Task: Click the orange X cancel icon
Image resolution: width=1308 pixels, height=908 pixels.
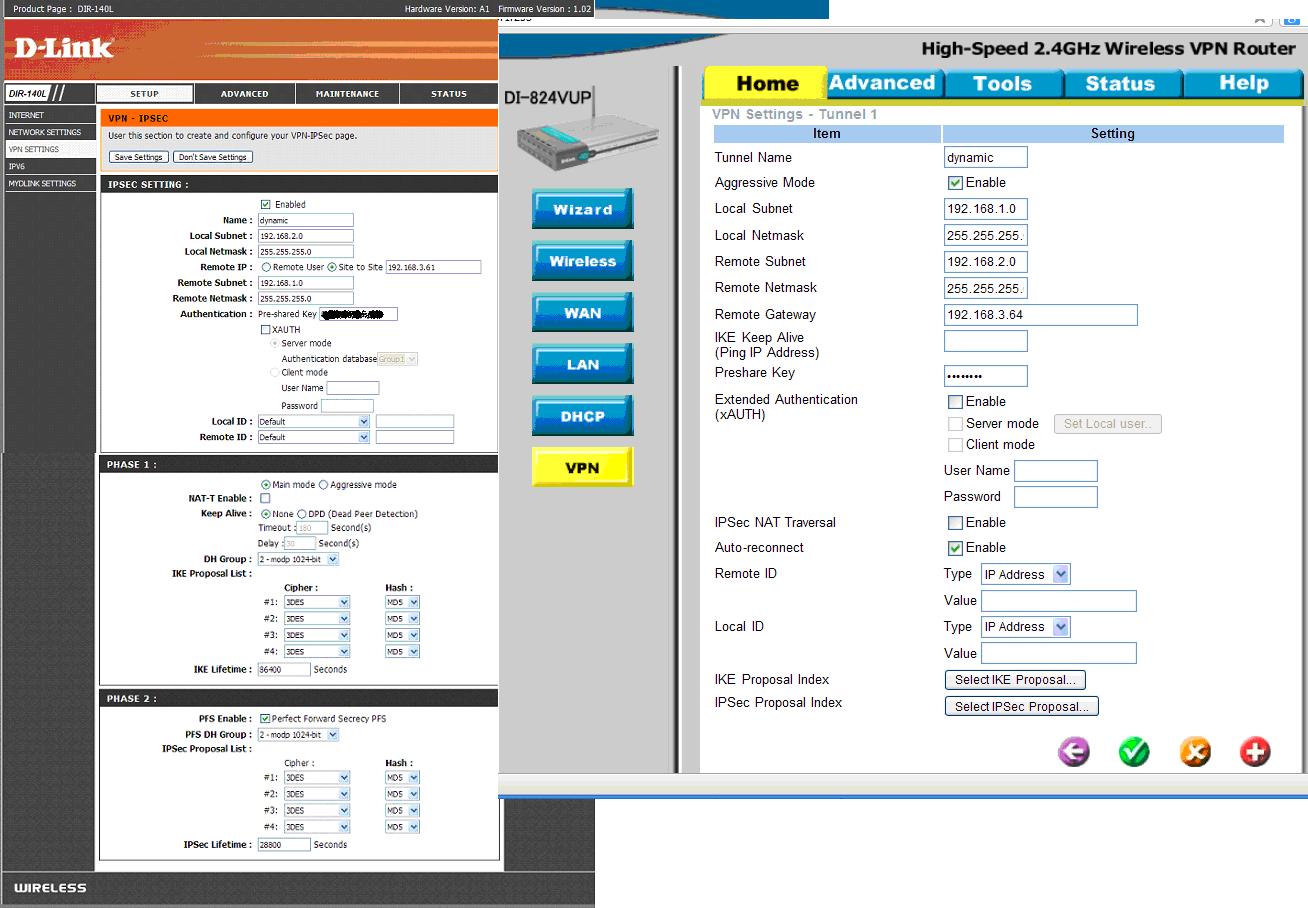Action: click(1194, 752)
